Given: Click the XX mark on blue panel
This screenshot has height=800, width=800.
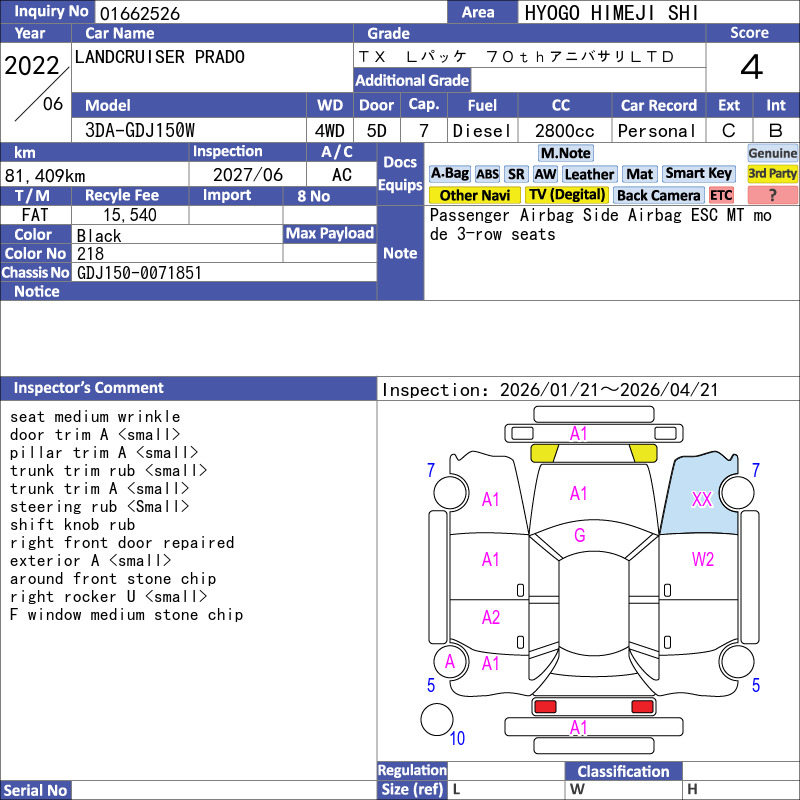Looking at the screenshot, I should [702, 499].
